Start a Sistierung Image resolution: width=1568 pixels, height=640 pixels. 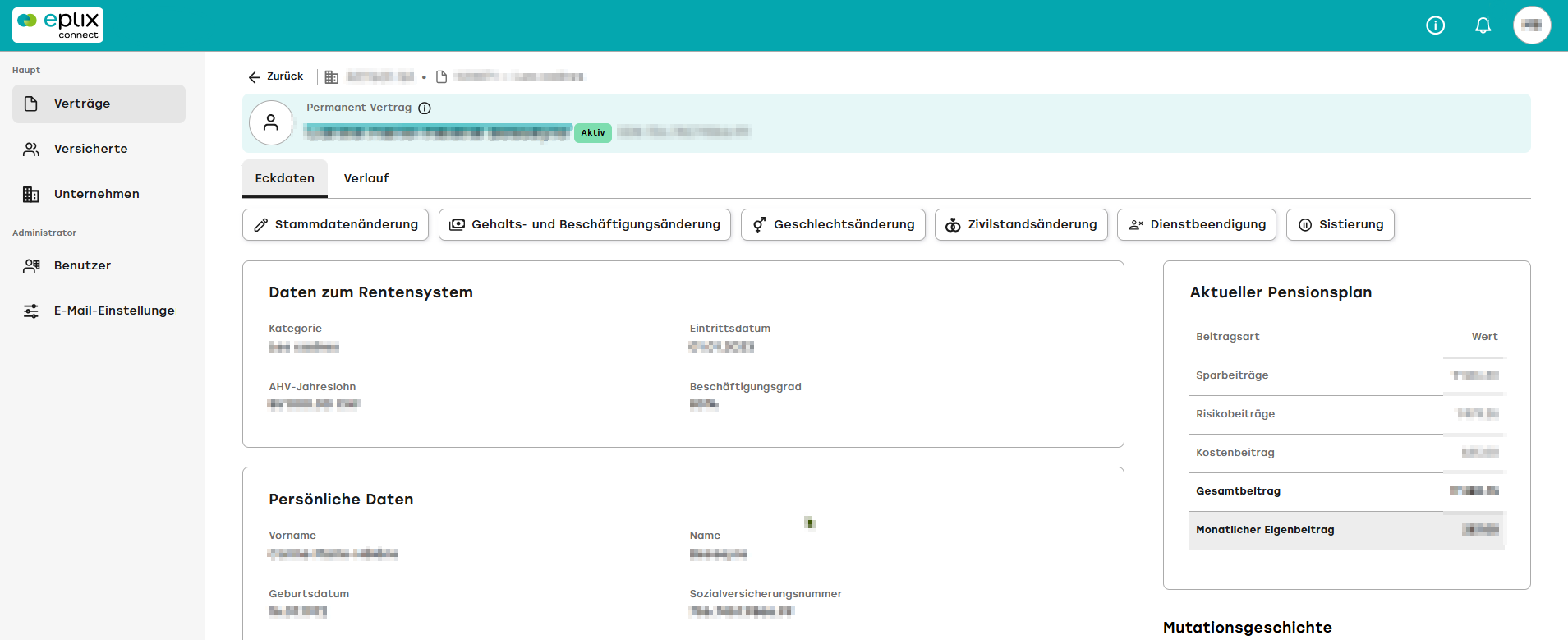(1340, 225)
